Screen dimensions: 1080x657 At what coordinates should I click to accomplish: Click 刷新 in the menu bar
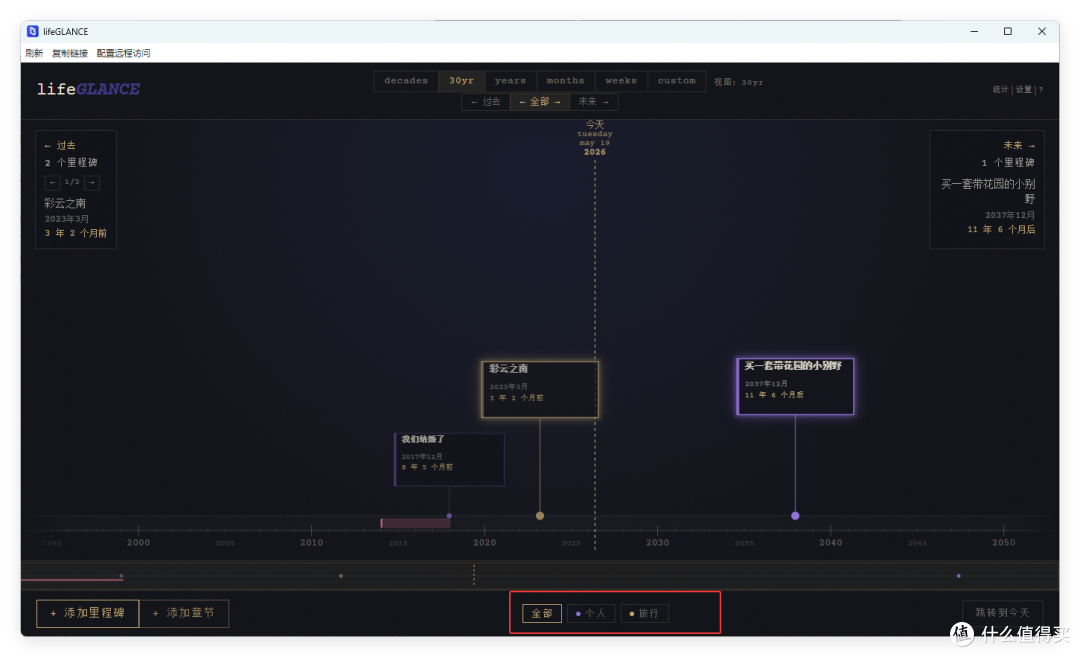click(34, 53)
